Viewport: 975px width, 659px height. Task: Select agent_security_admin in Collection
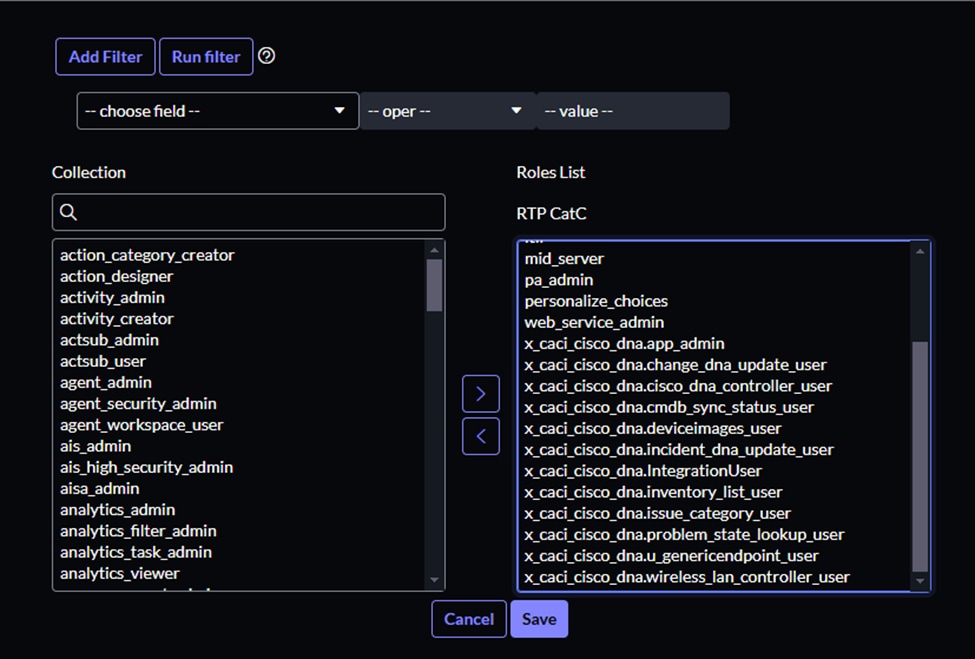(x=138, y=403)
